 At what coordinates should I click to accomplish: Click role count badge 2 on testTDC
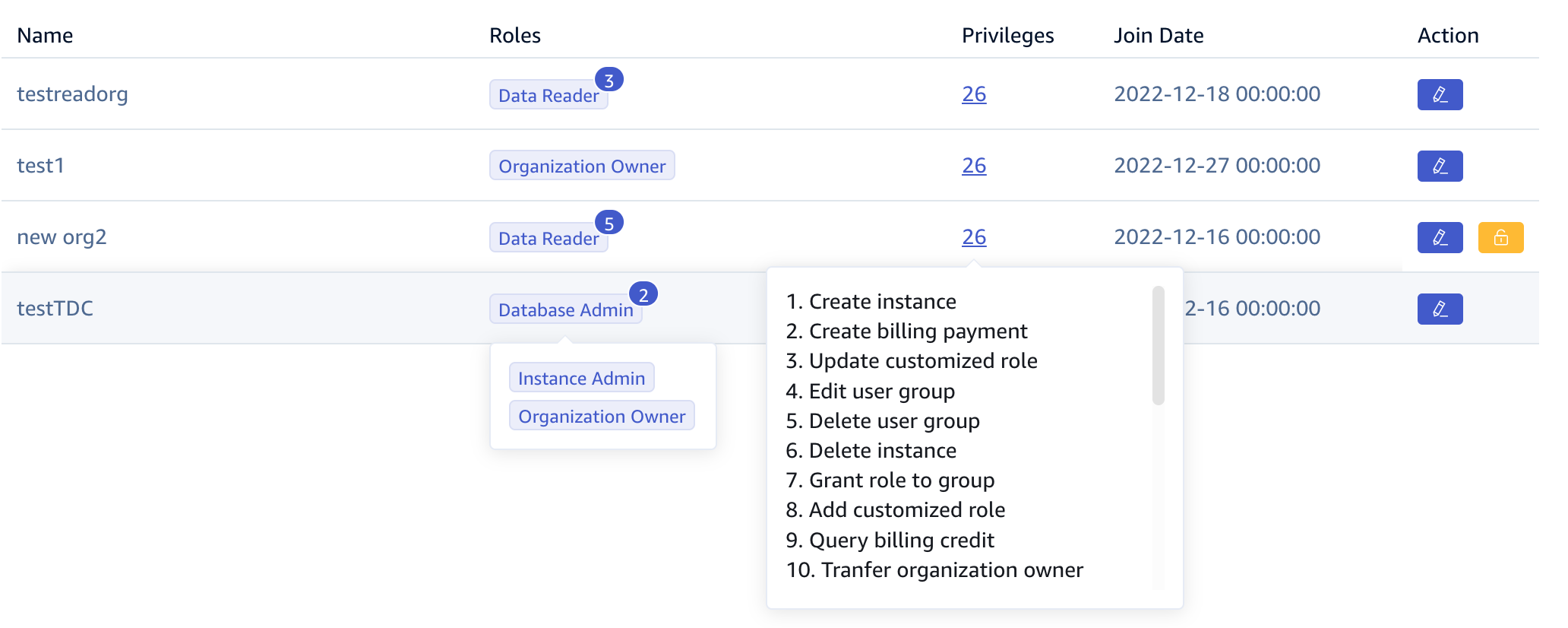(643, 294)
